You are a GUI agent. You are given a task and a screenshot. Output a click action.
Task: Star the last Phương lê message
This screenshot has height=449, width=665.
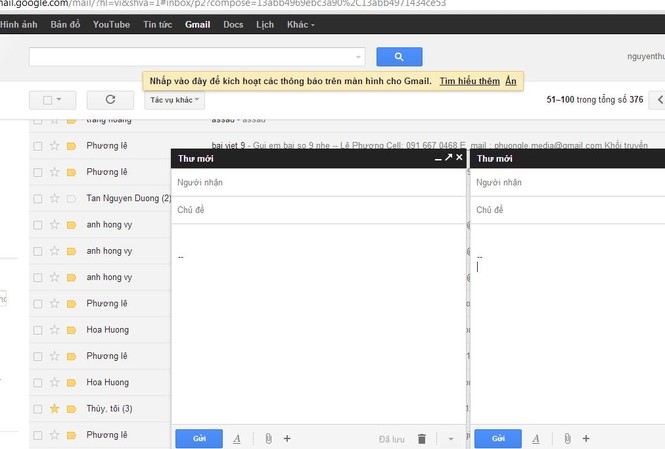54,435
